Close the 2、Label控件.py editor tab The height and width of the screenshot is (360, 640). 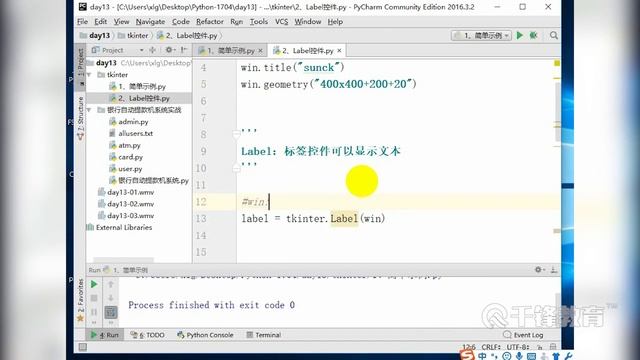pos(339,51)
